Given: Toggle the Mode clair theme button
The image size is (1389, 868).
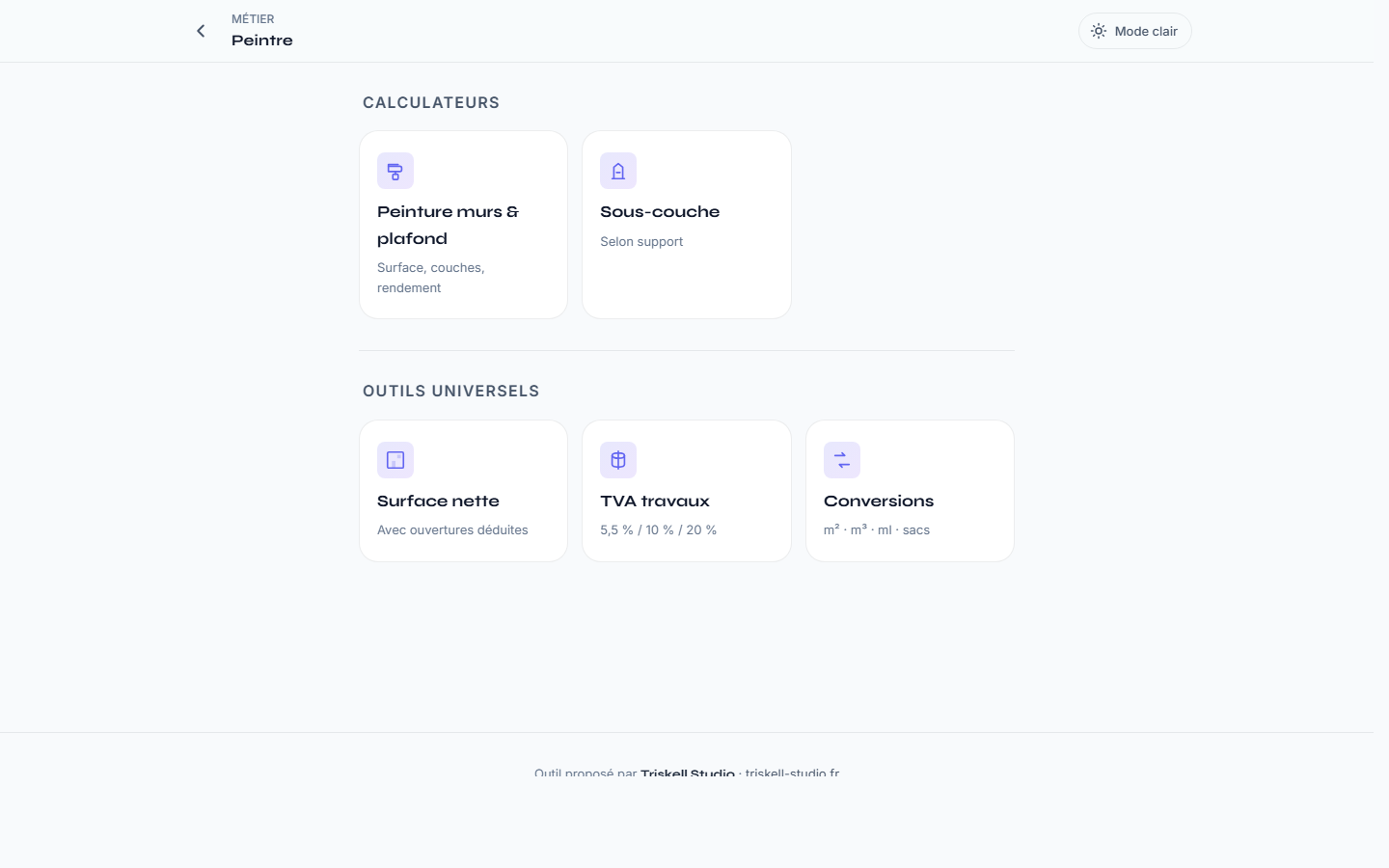Looking at the screenshot, I should 1134,31.
